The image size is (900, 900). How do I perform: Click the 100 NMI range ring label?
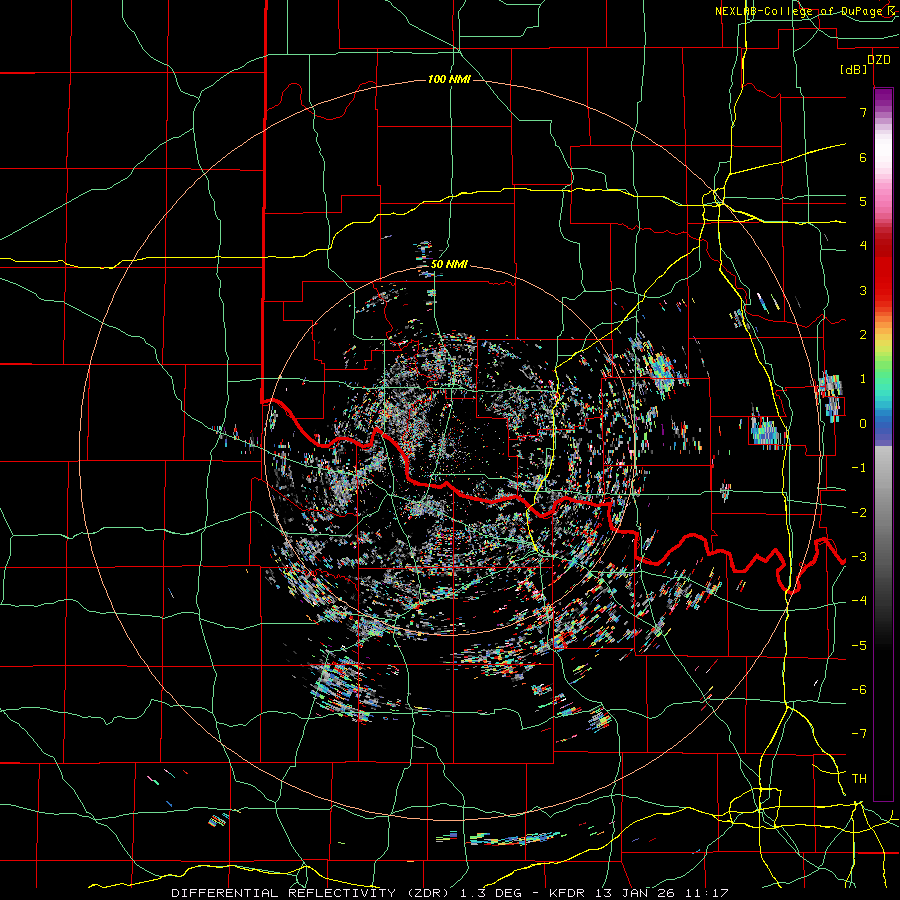449,79
